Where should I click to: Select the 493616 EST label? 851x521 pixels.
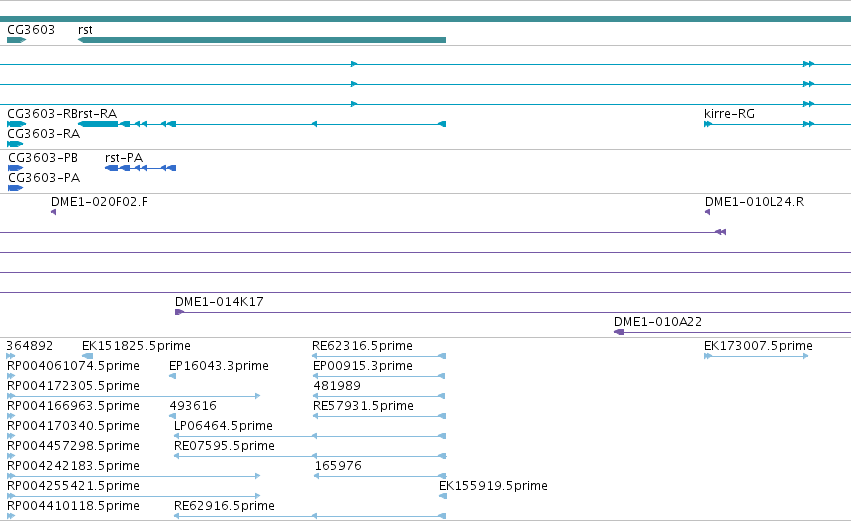coord(193,406)
